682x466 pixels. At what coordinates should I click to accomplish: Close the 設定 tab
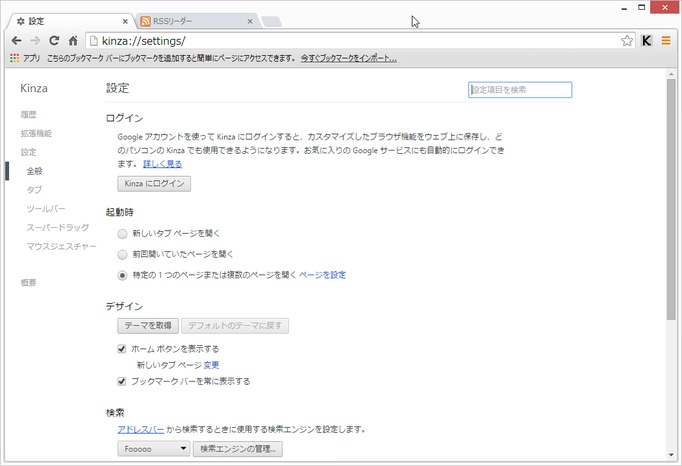(125, 21)
